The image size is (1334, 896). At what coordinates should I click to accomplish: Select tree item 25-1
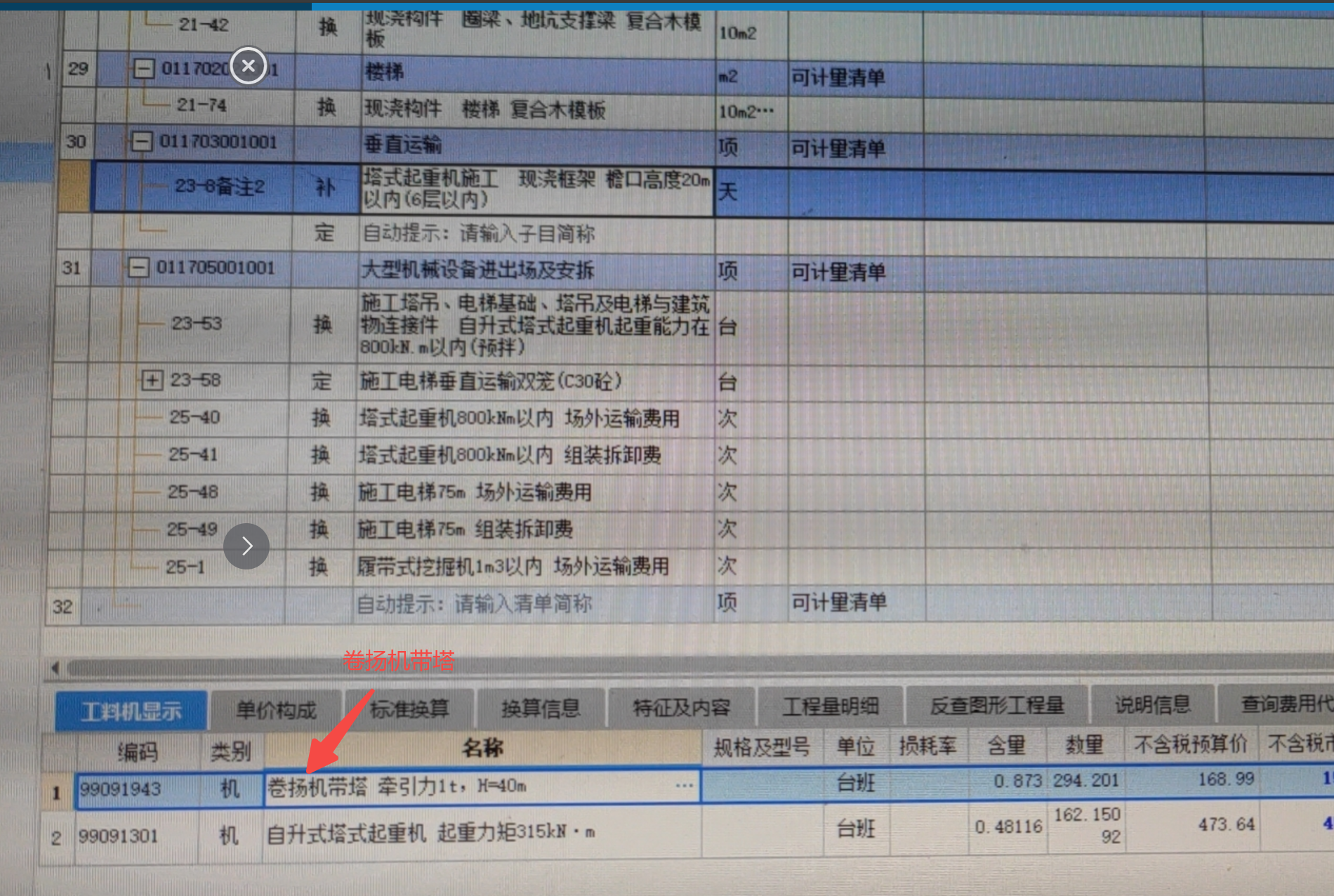click(185, 567)
